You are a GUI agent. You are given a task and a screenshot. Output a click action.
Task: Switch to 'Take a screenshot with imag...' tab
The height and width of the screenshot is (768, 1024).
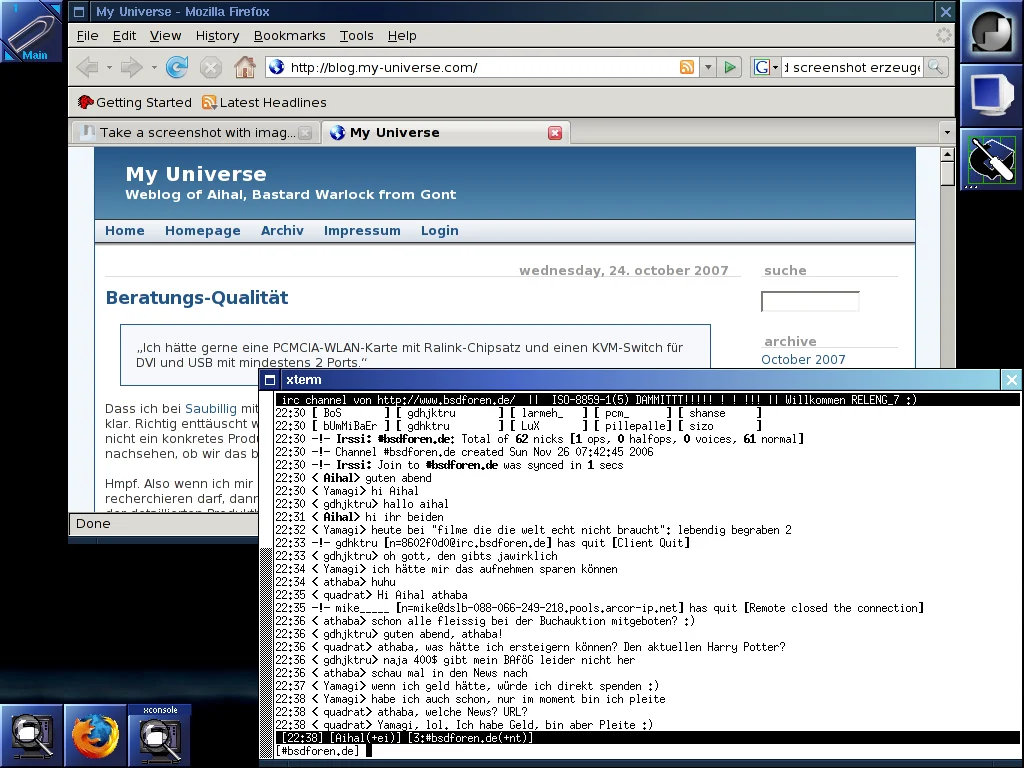tap(195, 133)
